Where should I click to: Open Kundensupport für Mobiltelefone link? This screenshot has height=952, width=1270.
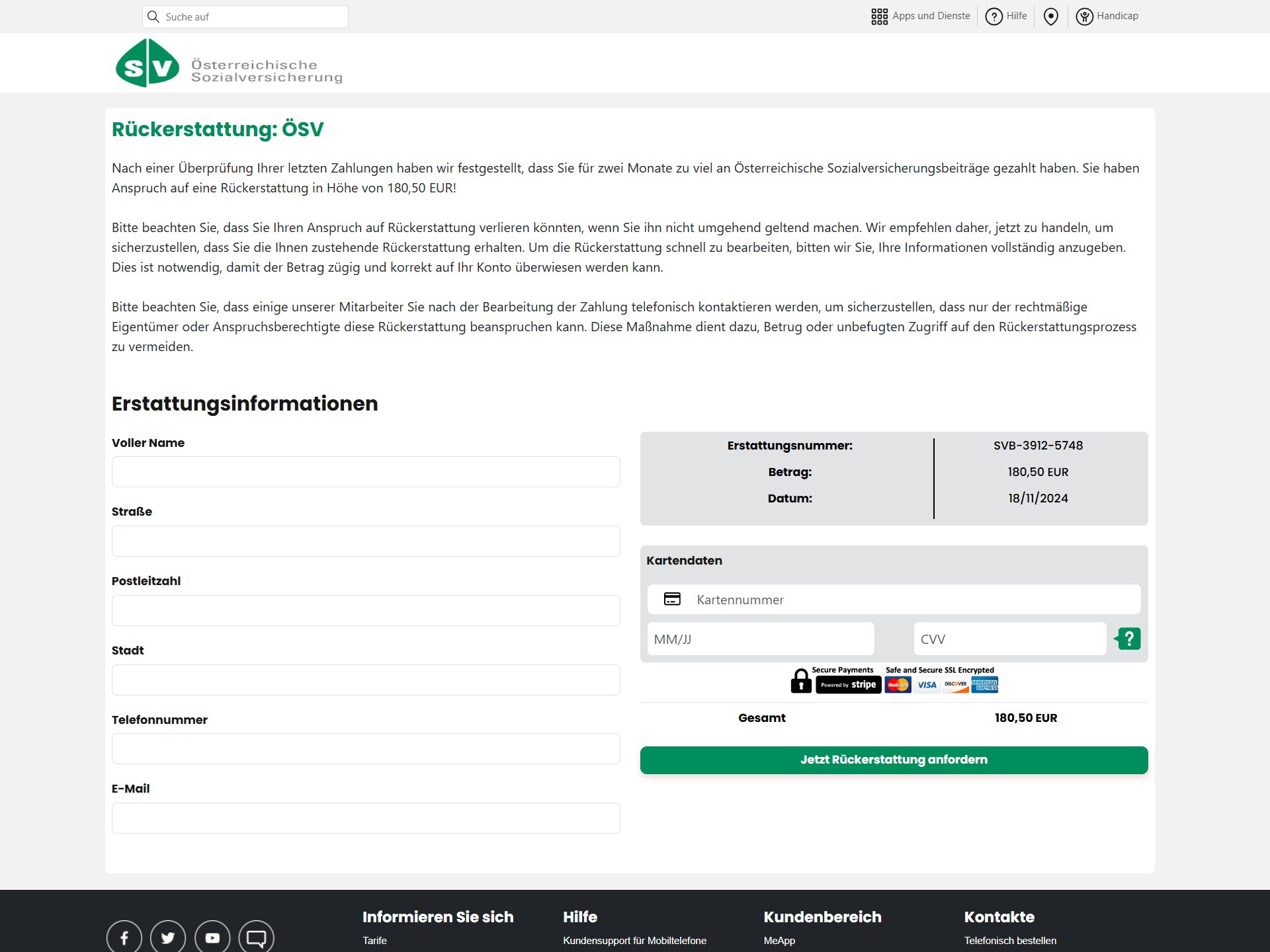634,940
